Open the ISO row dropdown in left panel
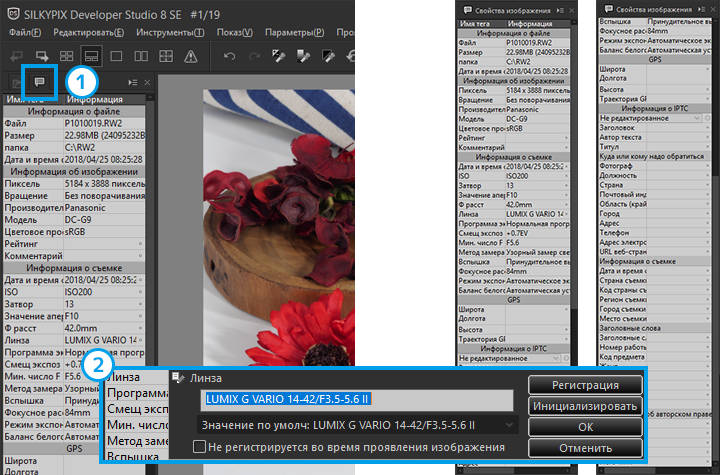 [x=140, y=292]
